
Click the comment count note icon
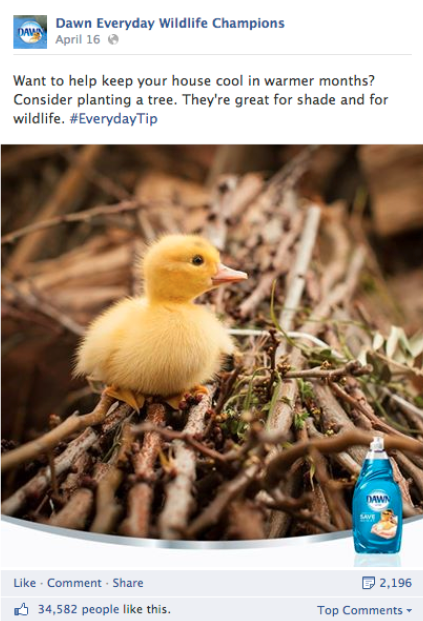tap(368, 583)
